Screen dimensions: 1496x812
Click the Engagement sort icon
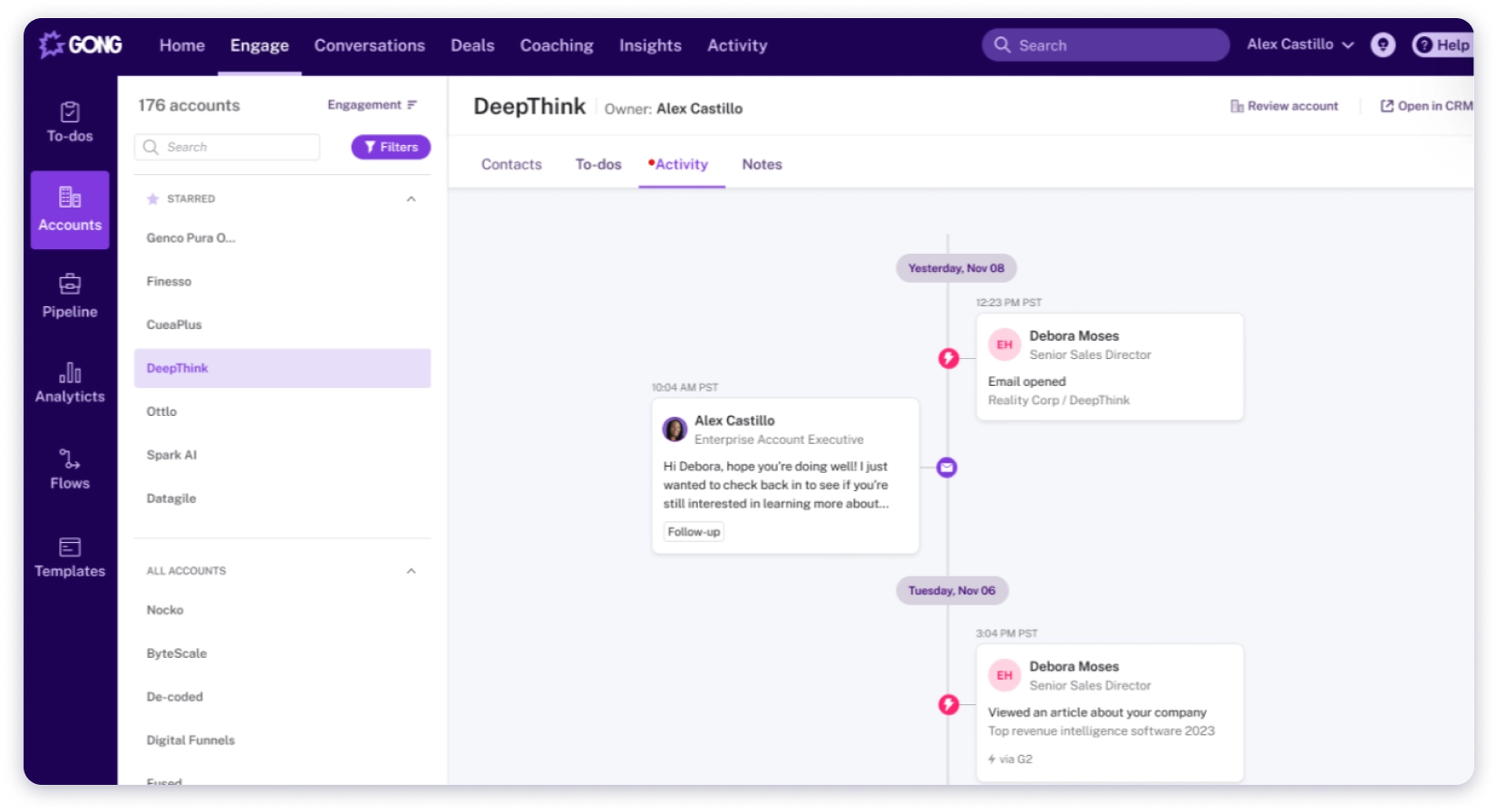tap(413, 105)
